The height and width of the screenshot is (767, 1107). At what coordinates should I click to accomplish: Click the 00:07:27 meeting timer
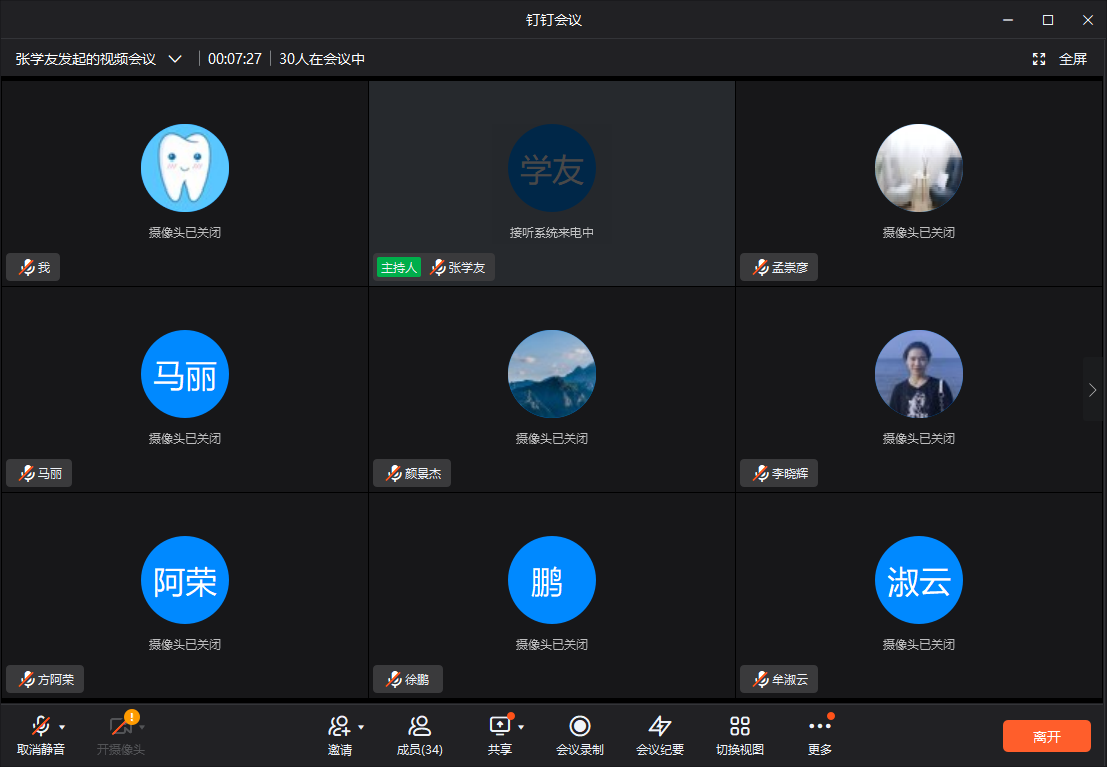(234, 59)
